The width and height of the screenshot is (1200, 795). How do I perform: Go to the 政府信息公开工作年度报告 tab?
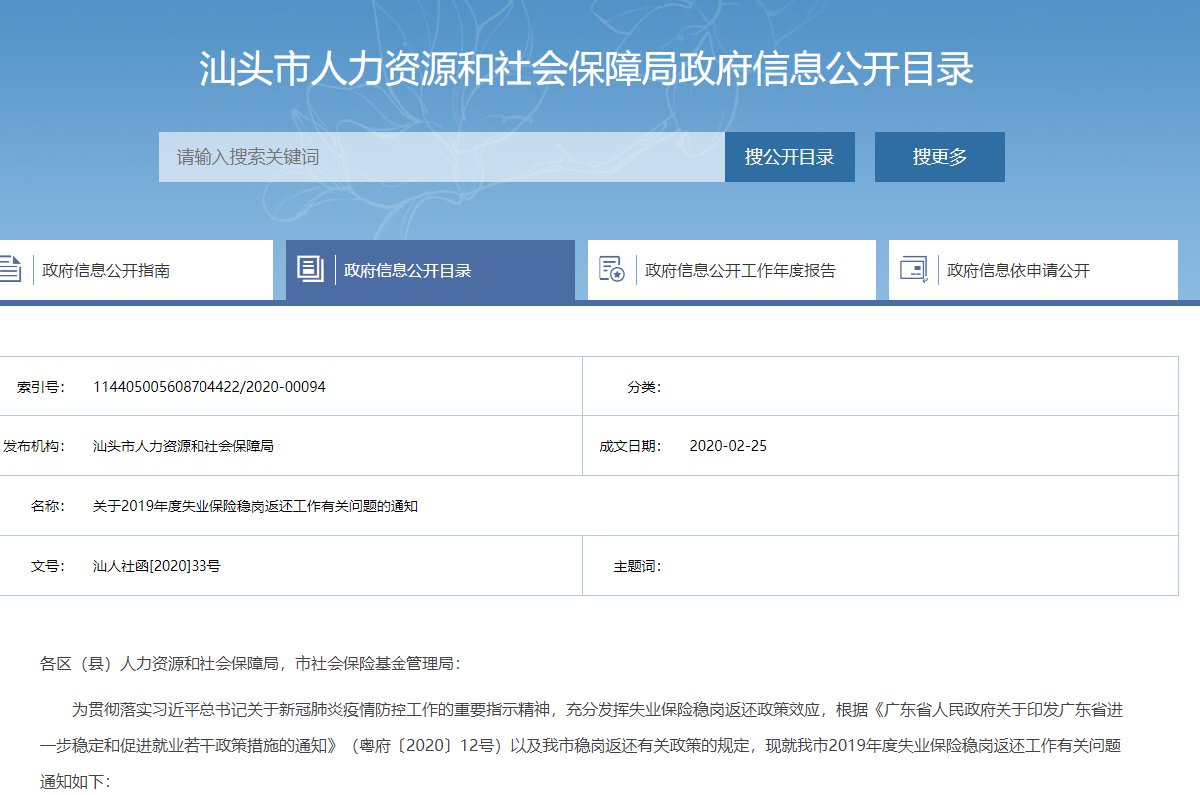740,270
